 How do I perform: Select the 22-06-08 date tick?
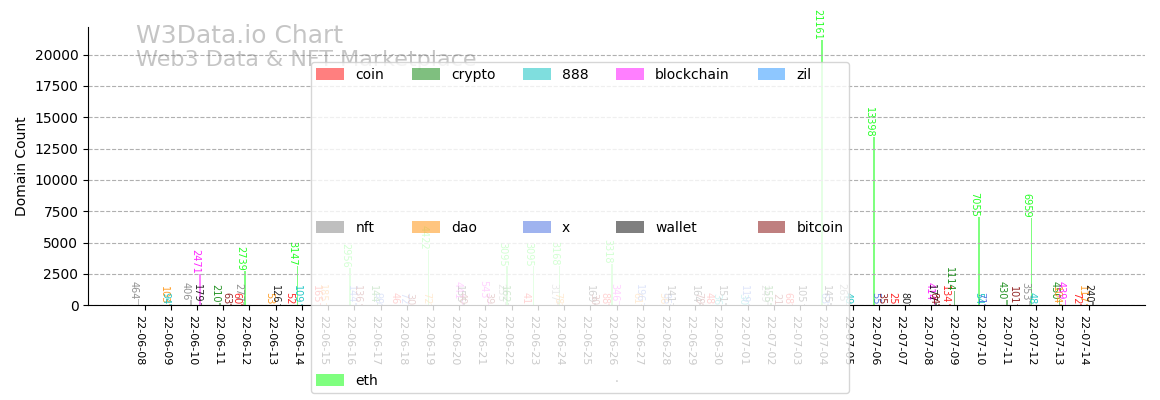(x=141, y=341)
